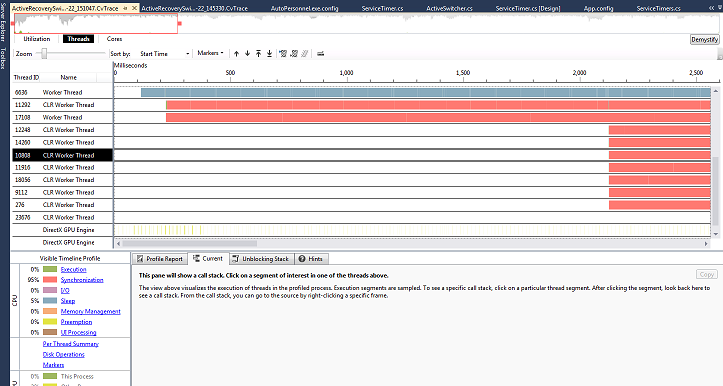Image resolution: width=723 pixels, height=386 pixels.
Task: Click blue Sleep color swatch
Action: click(x=50, y=301)
